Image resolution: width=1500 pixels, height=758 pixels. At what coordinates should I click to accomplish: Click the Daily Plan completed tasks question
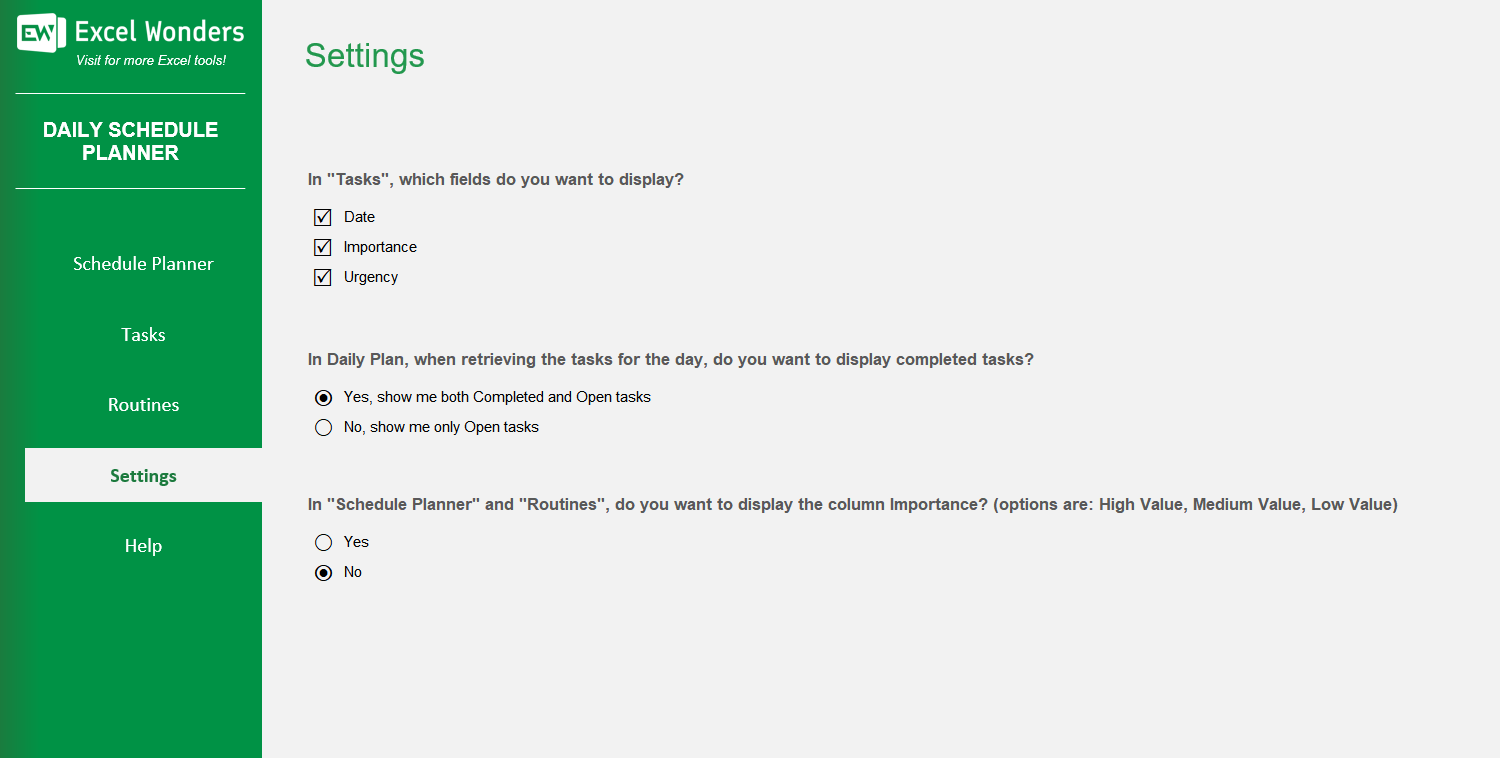coord(670,360)
